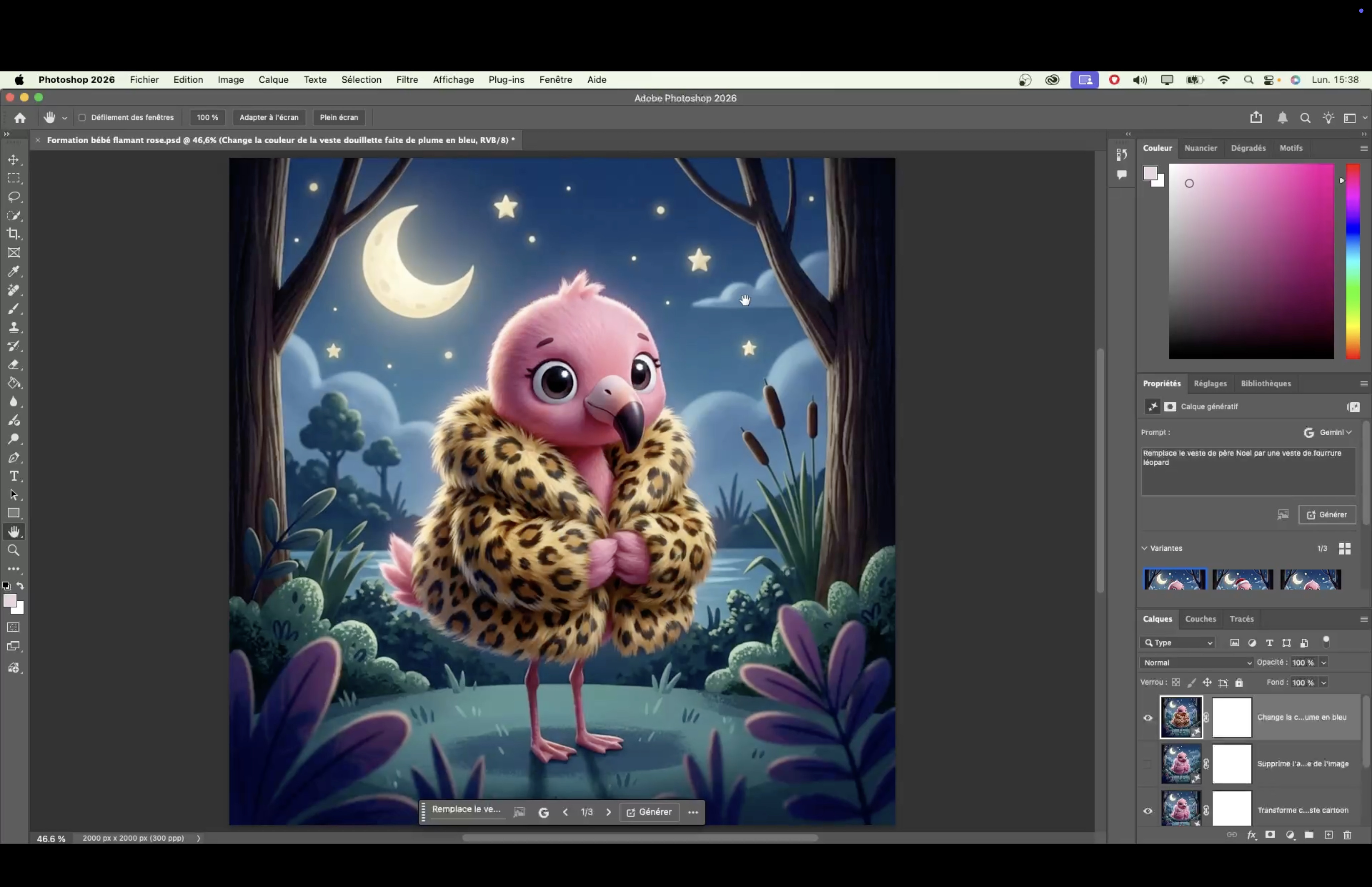Pick the Eyedropper tool
The width and height of the screenshot is (1372, 887).
tap(14, 271)
